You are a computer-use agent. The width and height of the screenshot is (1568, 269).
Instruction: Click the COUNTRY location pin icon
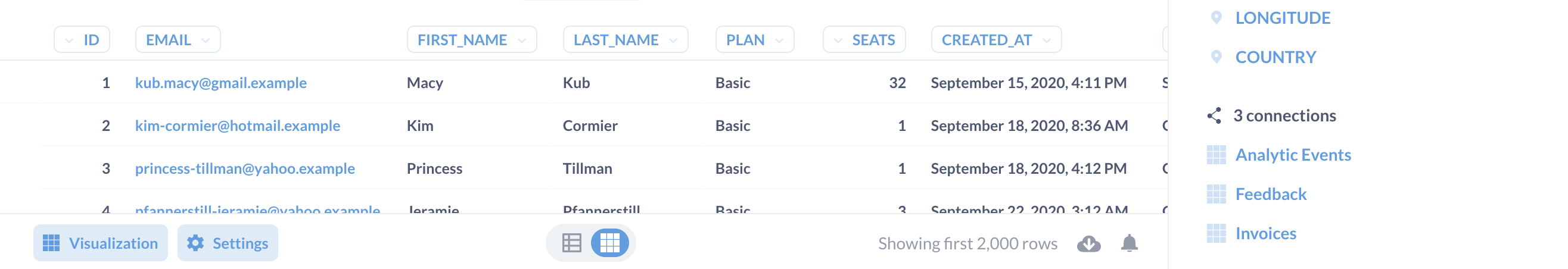(1216, 57)
